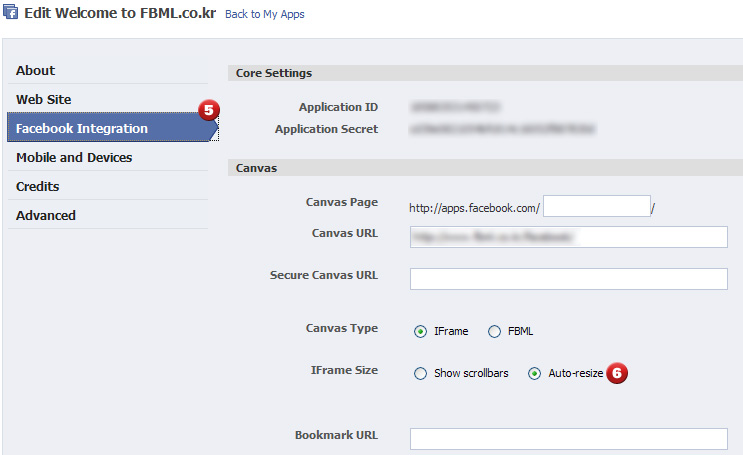Click the Canvas URL input field
This screenshot has width=743, height=455.
tap(569, 237)
